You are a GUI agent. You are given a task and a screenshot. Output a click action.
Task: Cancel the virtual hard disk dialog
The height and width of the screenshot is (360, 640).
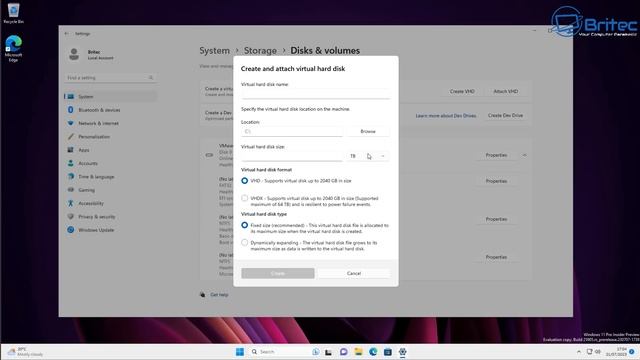[x=354, y=273]
